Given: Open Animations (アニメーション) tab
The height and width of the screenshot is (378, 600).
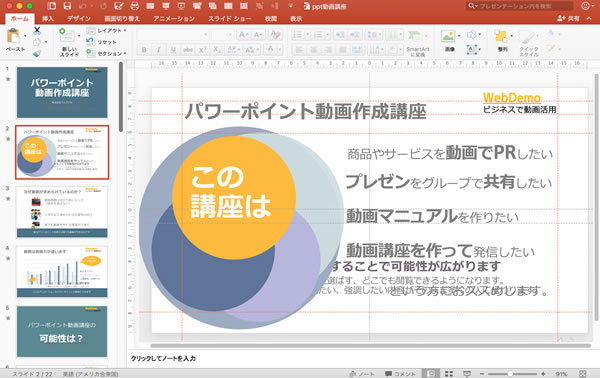Looking at the screenshot, I should (174, 18).
